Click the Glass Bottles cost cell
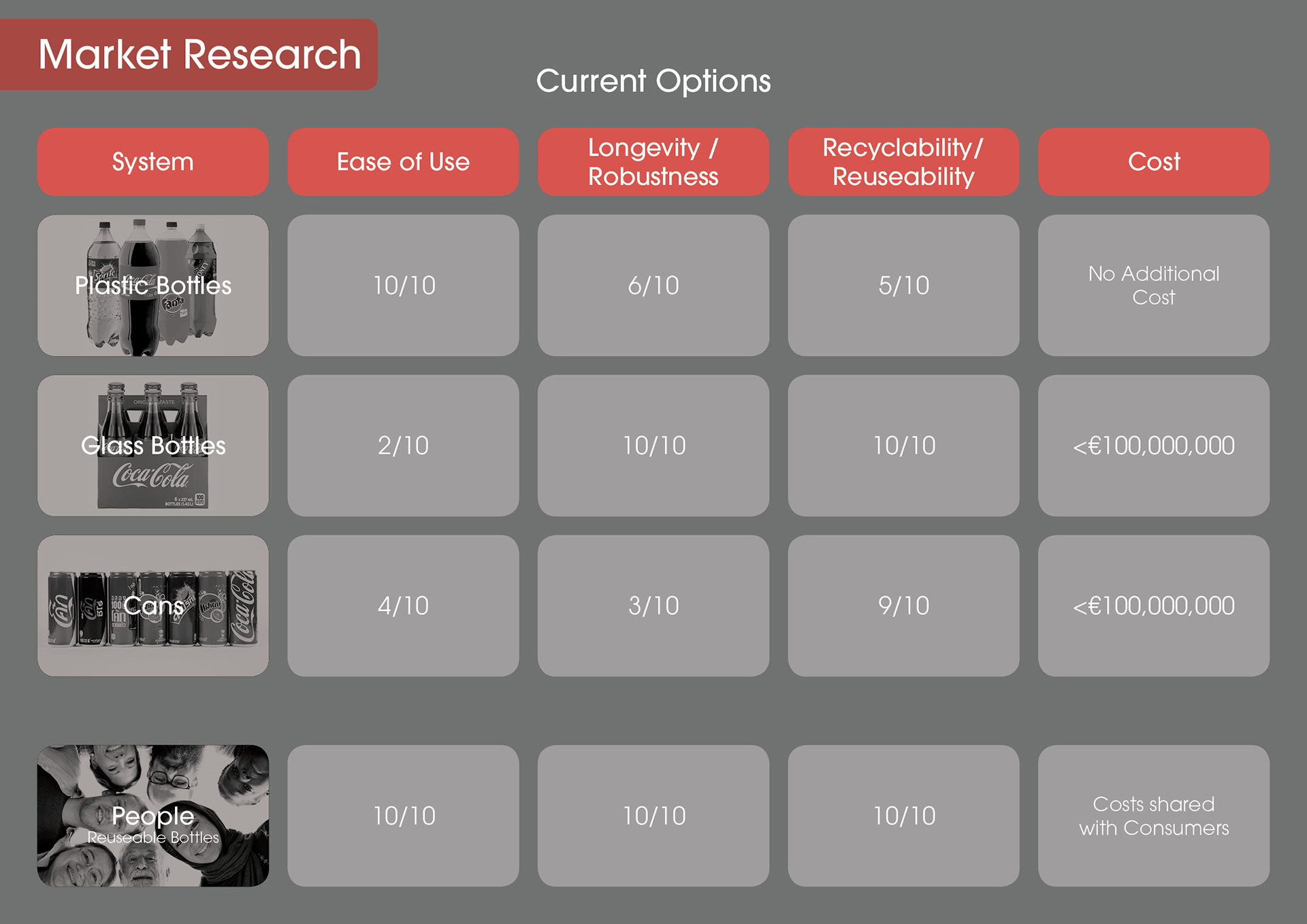This screenshot has height=924, width=1307. pyautogui.click(x=1153, y=446)
